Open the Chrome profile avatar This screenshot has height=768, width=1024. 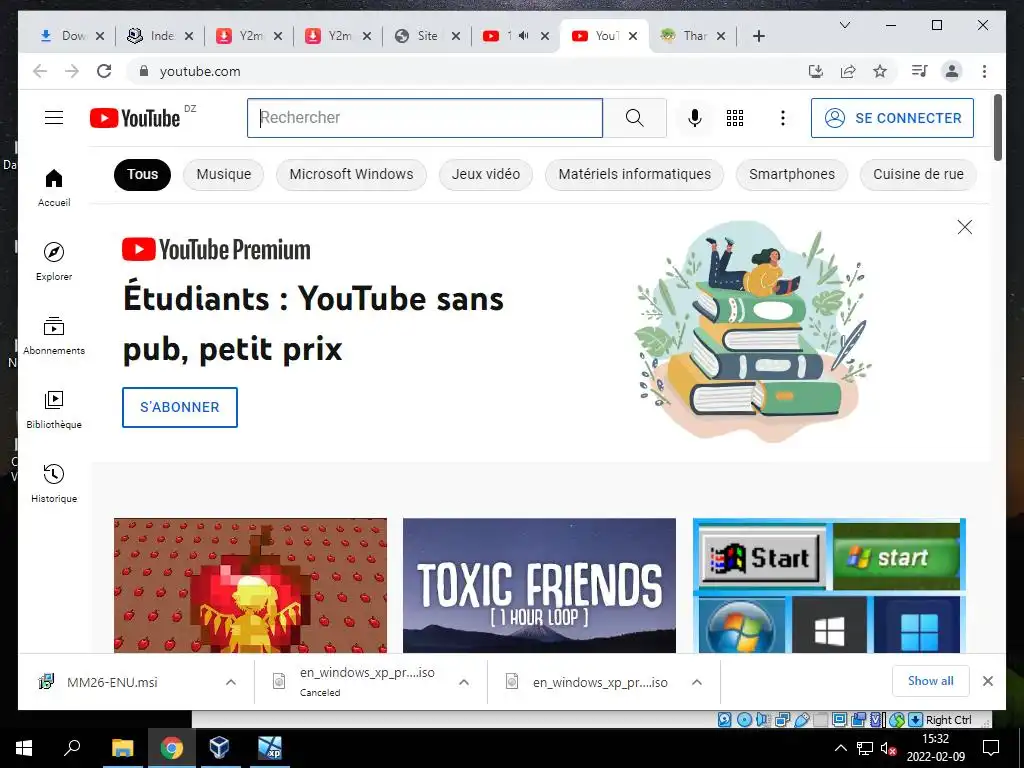coord(952,71)
